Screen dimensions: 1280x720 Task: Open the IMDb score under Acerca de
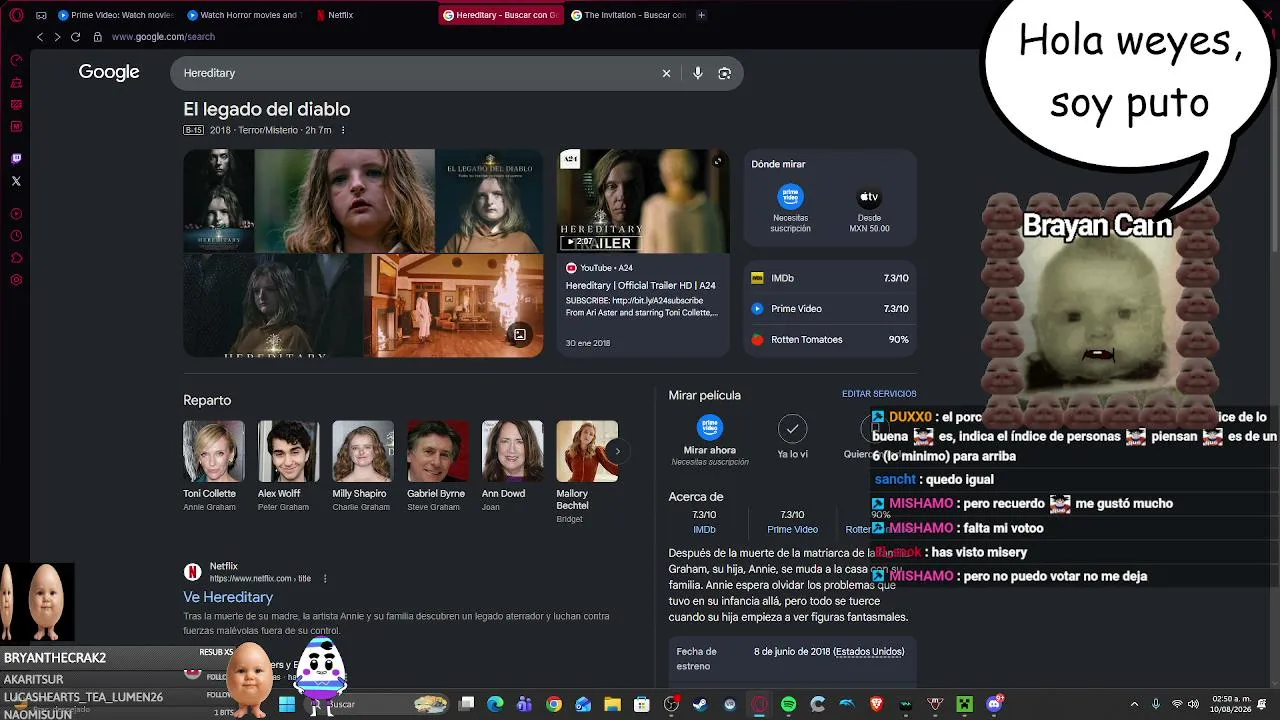(x=704, y=522)
